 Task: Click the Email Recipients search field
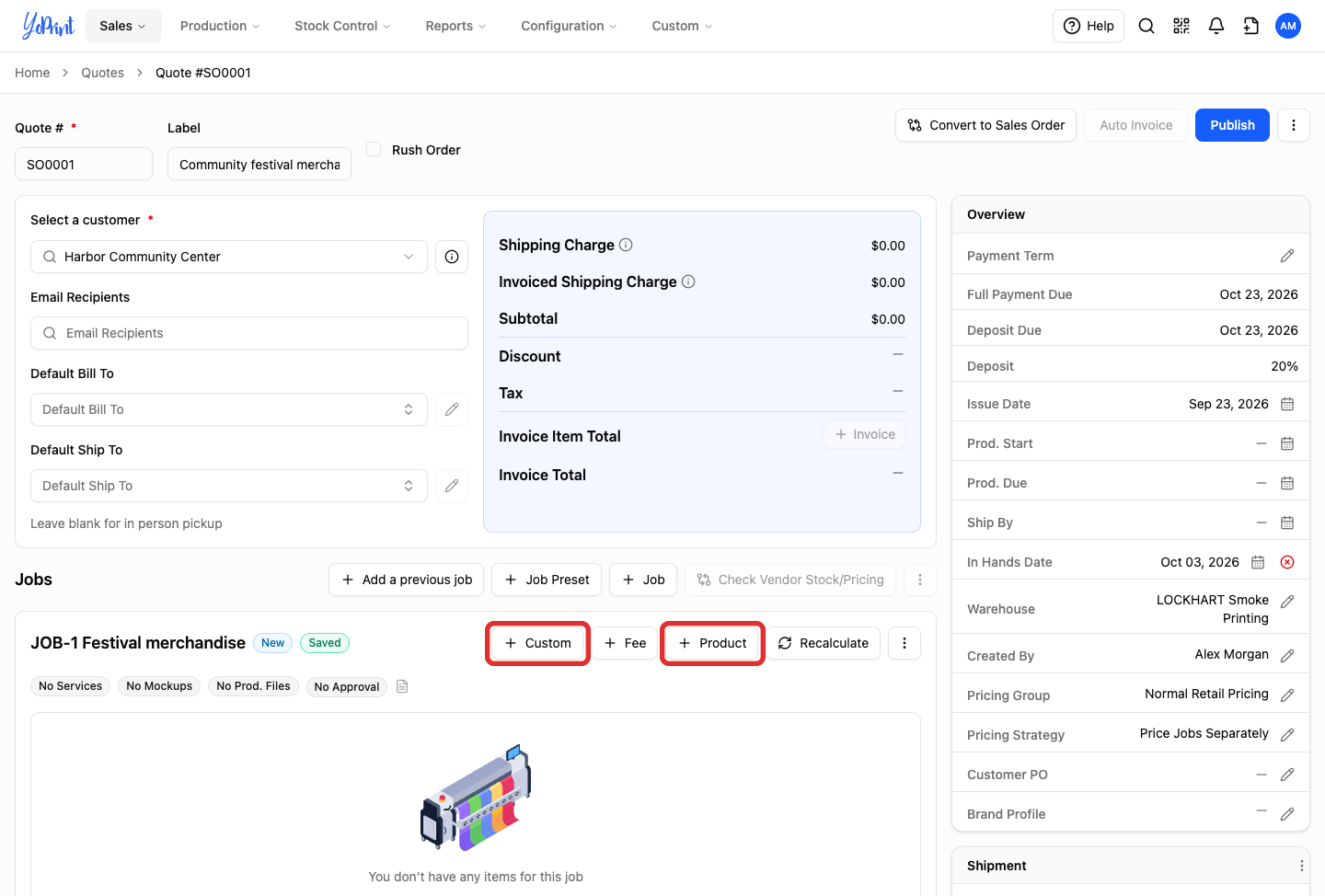(x=249, y=333)
